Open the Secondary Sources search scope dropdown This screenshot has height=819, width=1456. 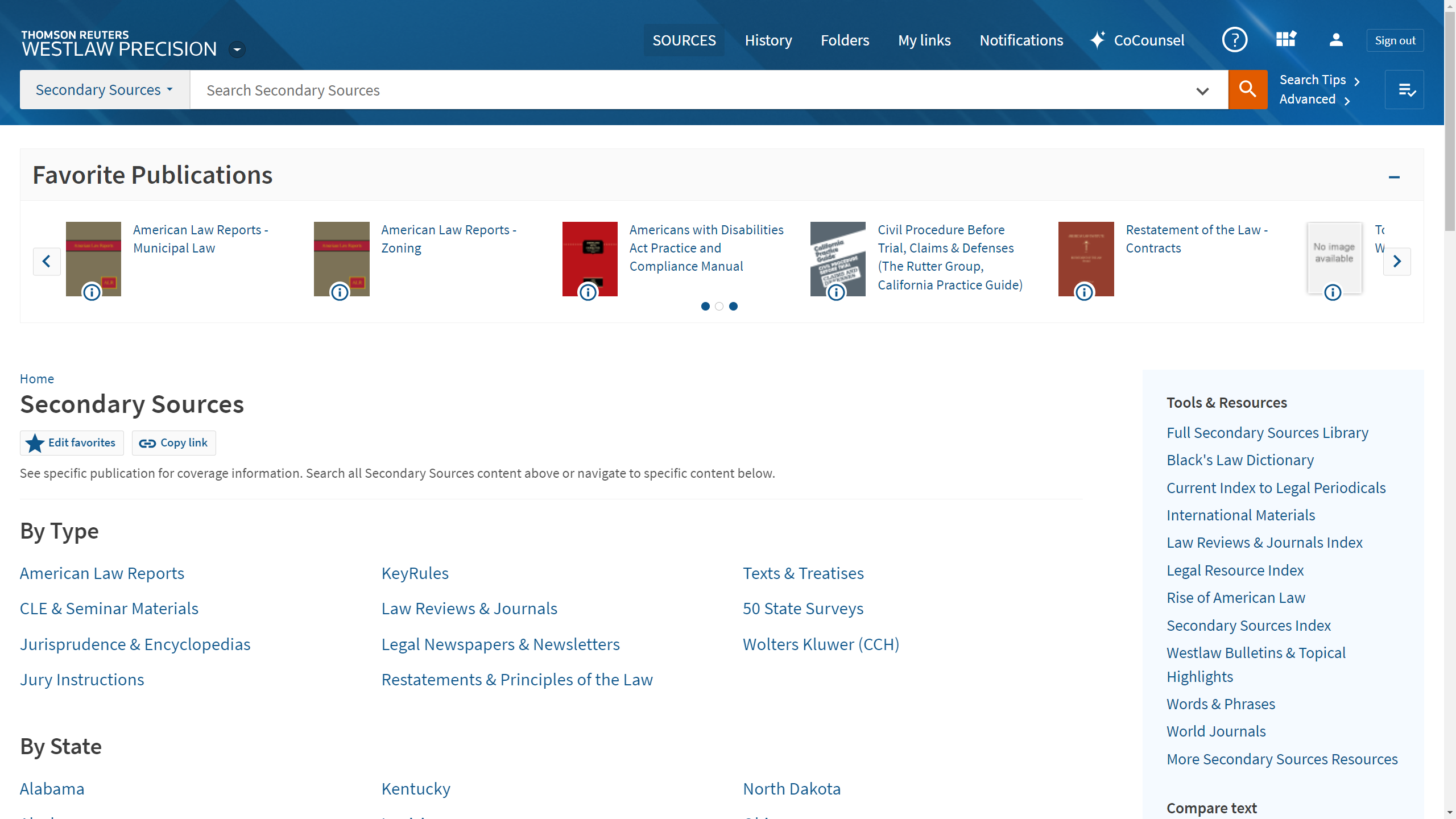coord(105,89)
